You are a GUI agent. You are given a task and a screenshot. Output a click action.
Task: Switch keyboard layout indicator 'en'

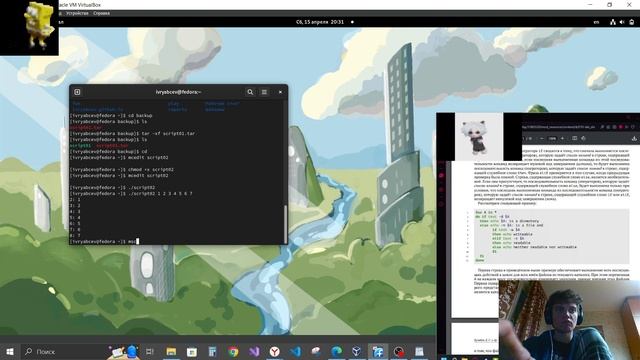click(x=596, y=22)
